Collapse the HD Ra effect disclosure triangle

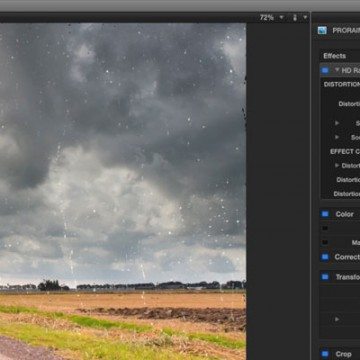[337, 70]
